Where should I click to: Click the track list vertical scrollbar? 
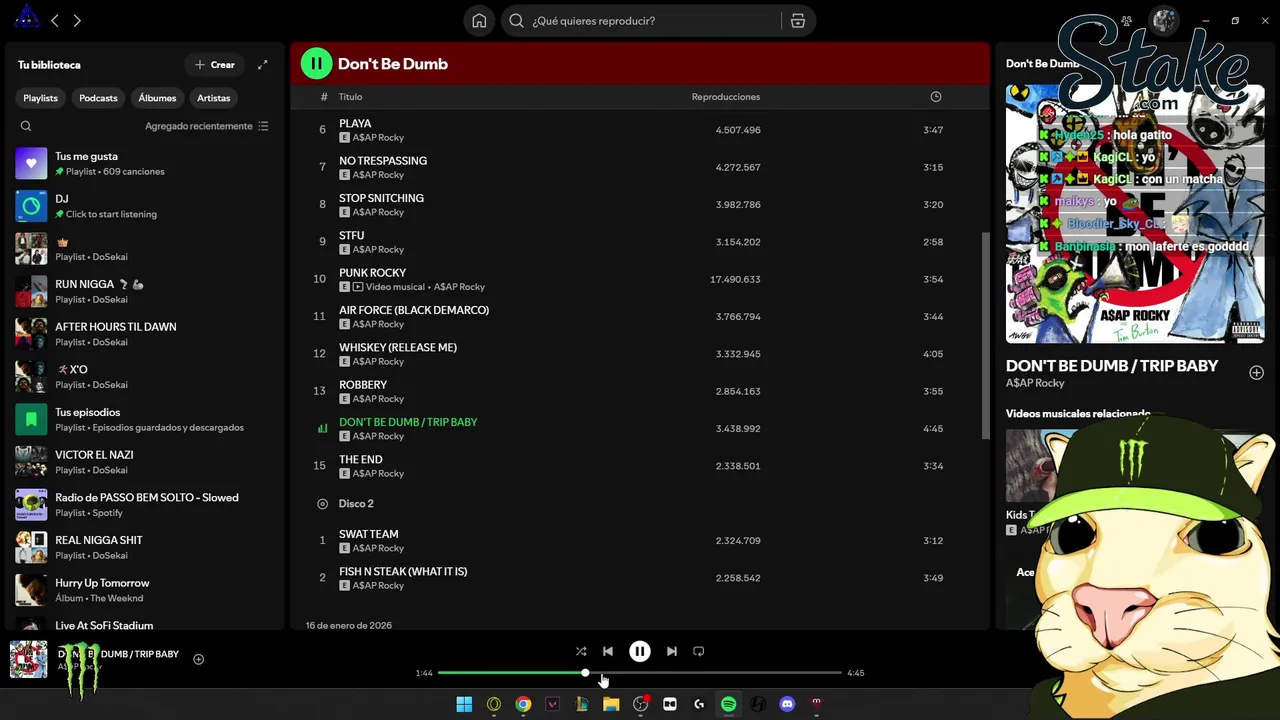click(985, 335)
